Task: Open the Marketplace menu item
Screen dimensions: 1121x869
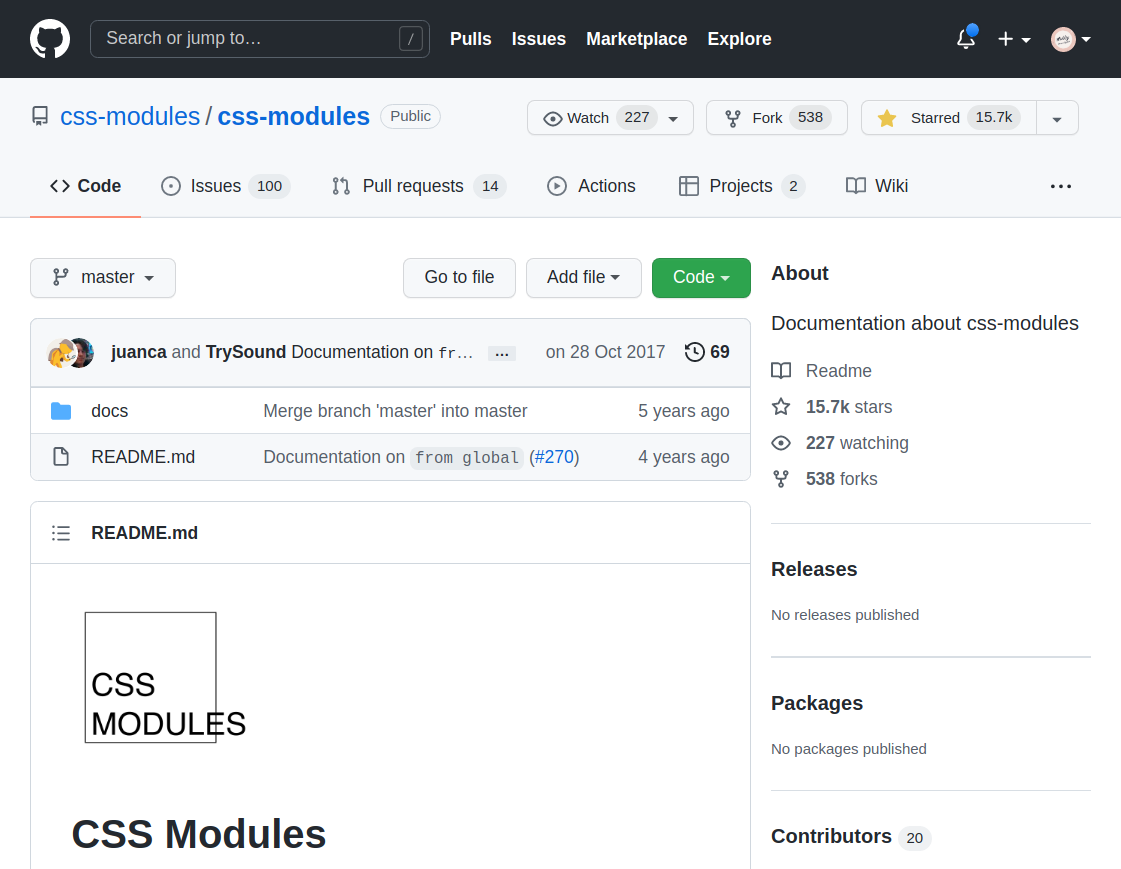Action: coord(636,39)
